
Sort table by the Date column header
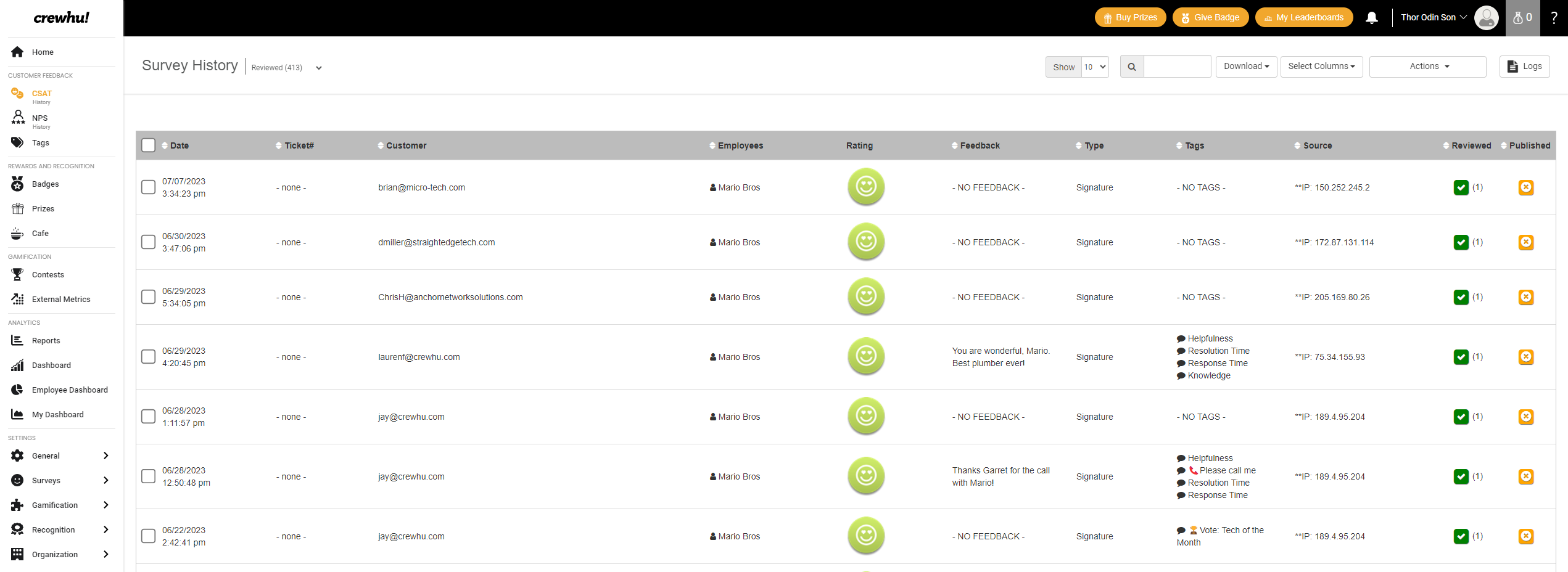[179, 145]
